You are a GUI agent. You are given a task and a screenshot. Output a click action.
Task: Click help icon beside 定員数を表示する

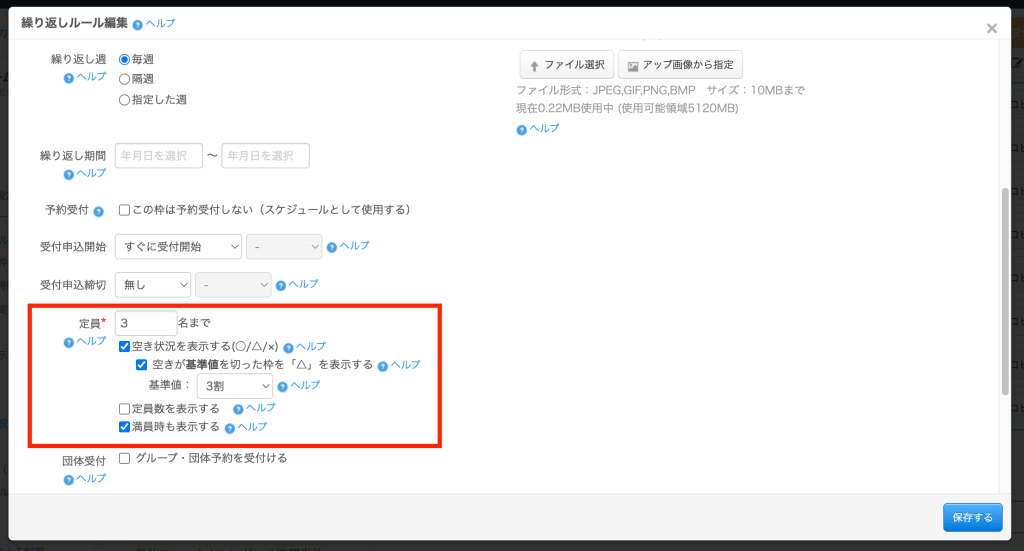coord(238,409)
